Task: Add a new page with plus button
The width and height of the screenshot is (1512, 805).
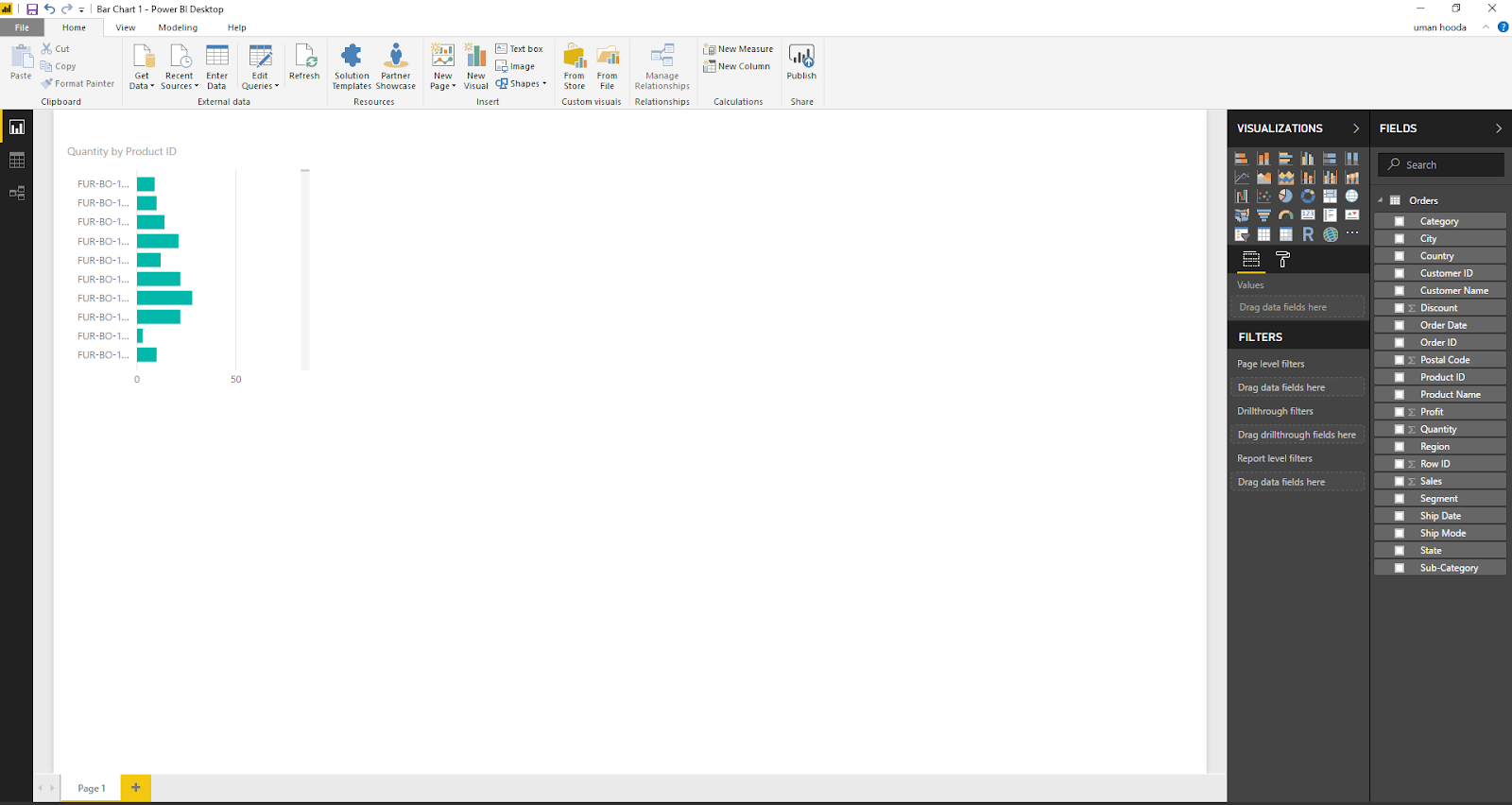Action: 135,787
